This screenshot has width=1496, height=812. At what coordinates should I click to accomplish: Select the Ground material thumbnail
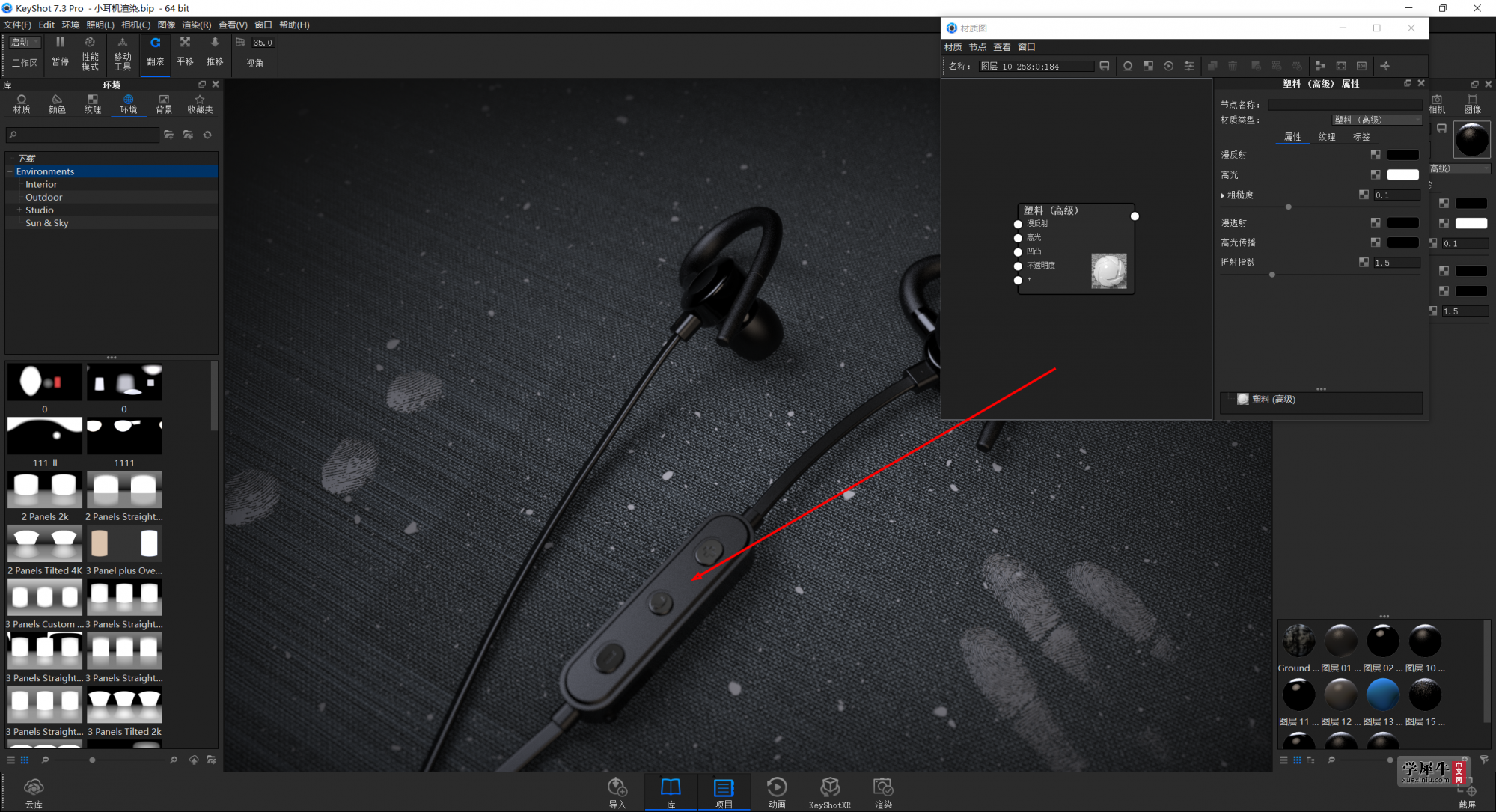(x=1298, y=641)
